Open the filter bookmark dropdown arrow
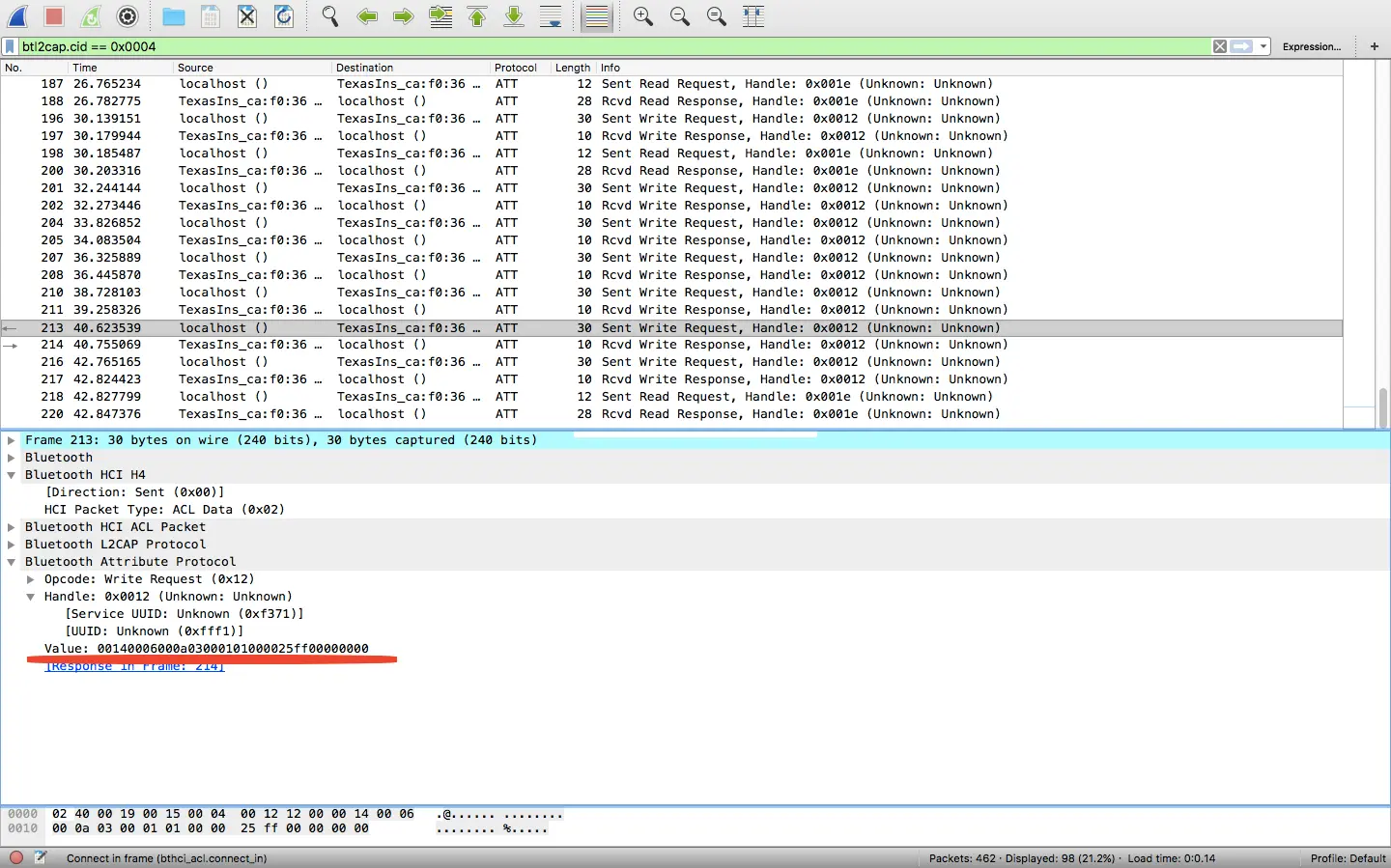This screenshot has height=868, width=1391. [x=1263, y=45]
